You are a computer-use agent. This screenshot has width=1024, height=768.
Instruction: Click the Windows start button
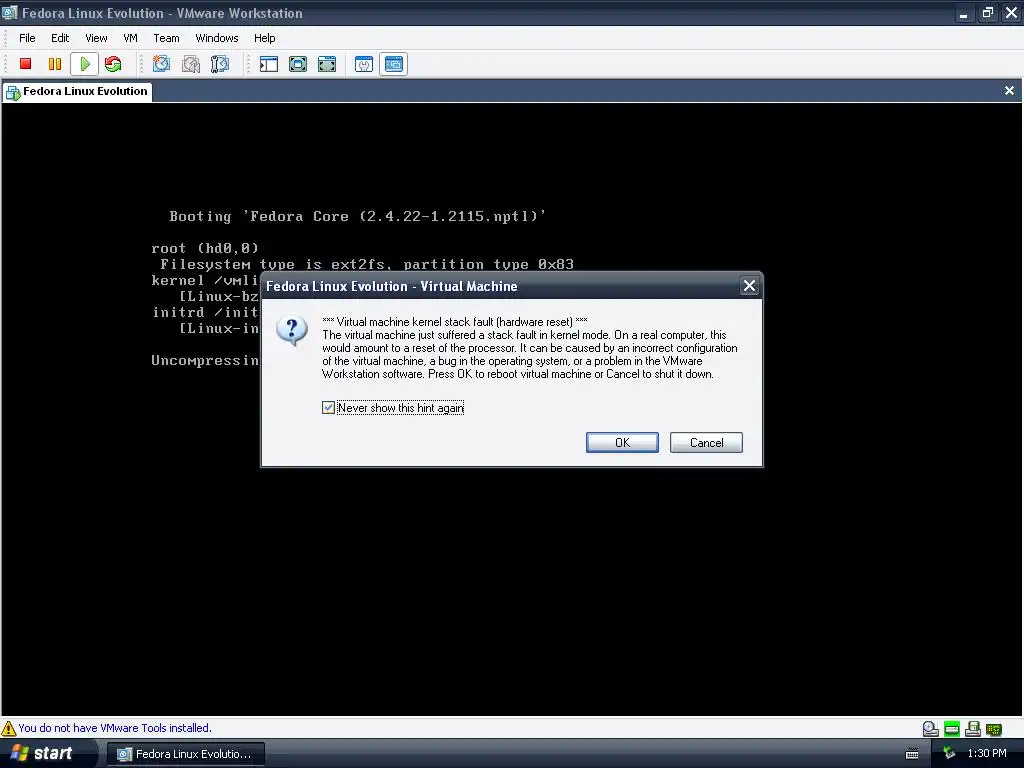click(47, 754)
